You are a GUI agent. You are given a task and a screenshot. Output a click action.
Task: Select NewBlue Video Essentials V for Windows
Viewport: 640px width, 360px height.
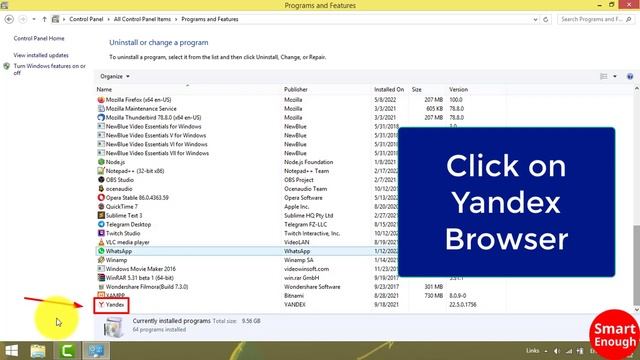pos(156,136)
